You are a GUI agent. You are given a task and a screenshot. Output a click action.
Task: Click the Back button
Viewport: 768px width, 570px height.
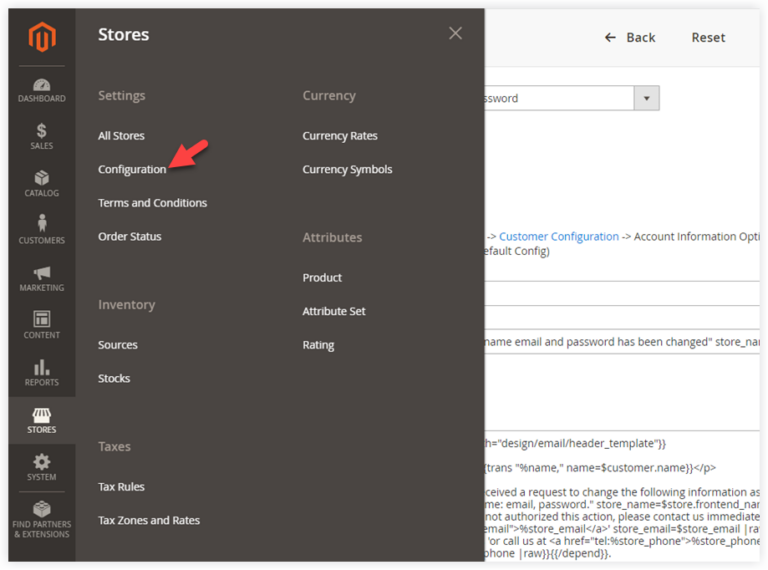pos(630,37)
